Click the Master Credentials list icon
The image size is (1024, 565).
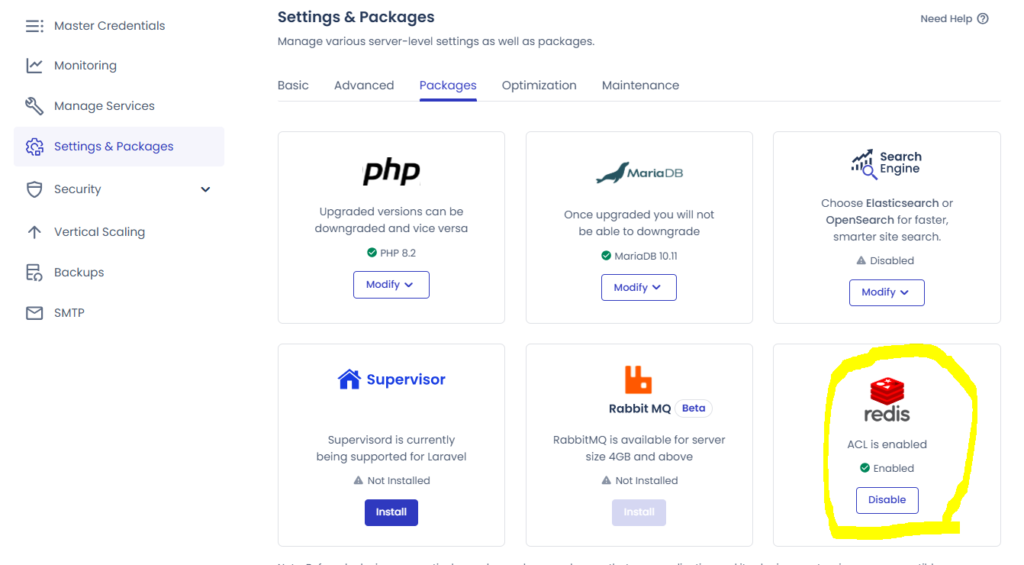pos(34,26)
